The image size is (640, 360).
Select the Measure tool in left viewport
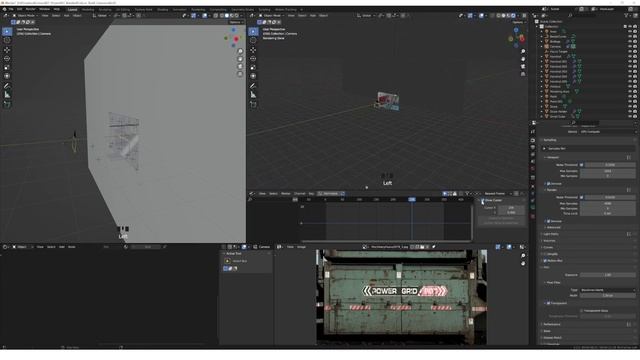pyautogui.click(x=7, y=95)
